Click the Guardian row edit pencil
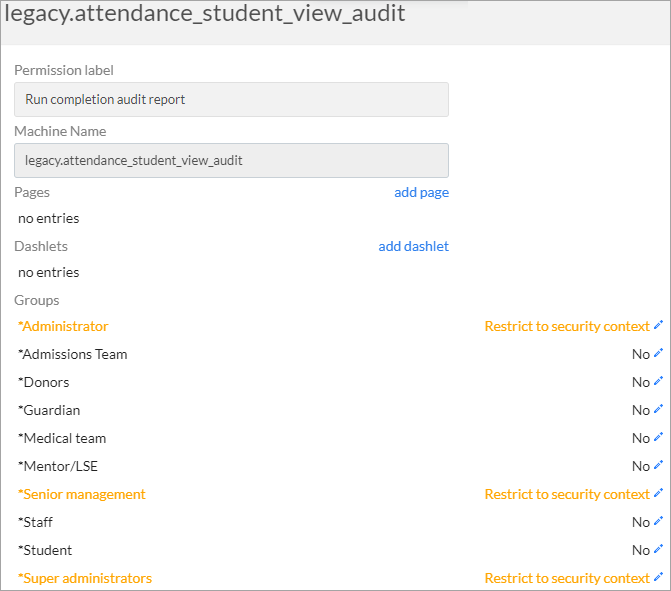671x591 pixels. (x=659, y=409)
